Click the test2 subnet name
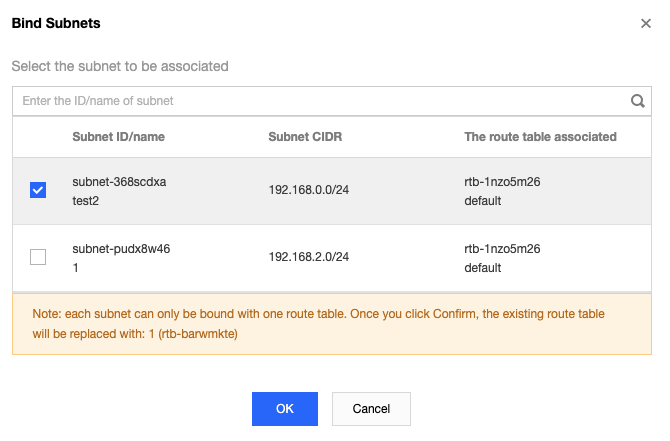The height and width of the screenshot is (441, 670). pyautogui.click(x=87, y=200)
